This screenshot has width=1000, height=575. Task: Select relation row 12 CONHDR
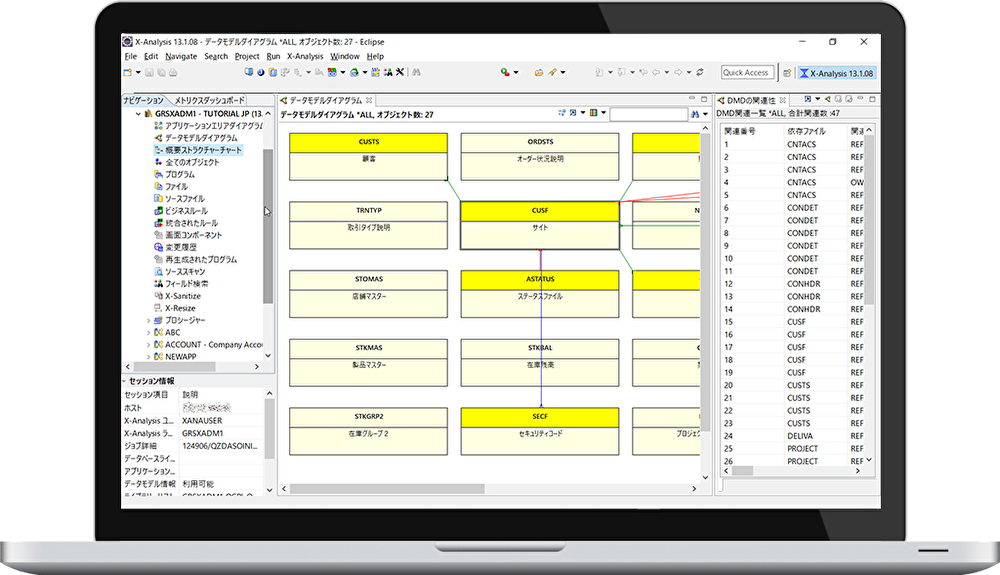click(x=793, y=284)
